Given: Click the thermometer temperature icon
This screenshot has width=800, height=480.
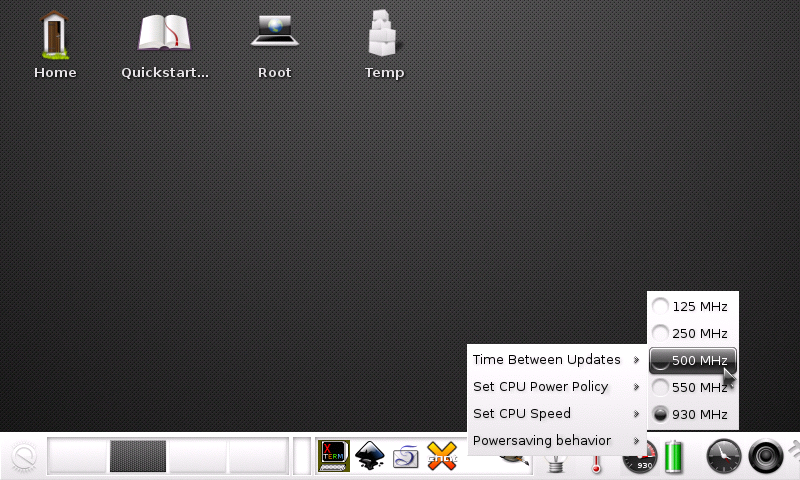Looking at the screenshot, I should (x=597, y=462).
